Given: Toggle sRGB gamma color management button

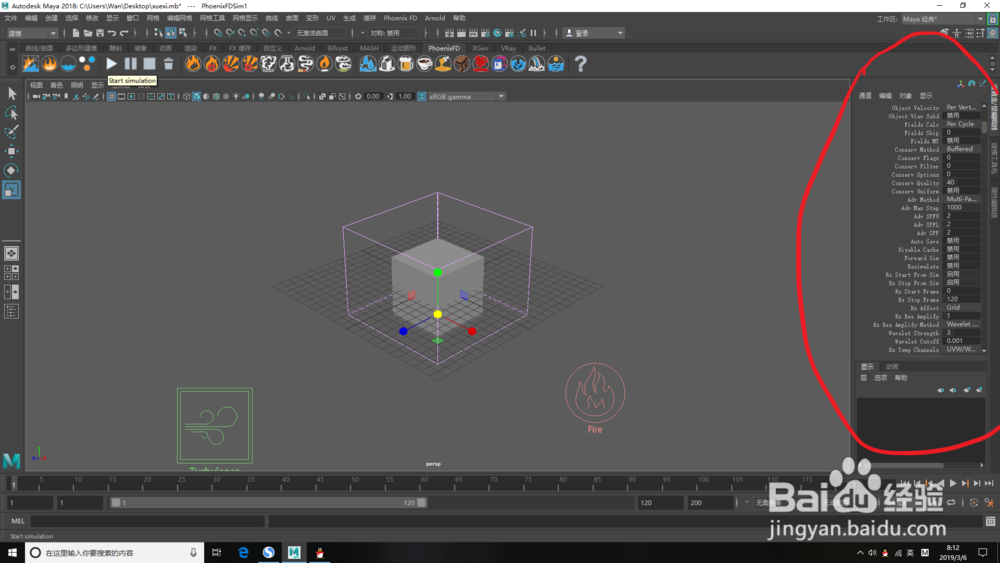Looking at the screenshot, I should [x=422, y=96].
